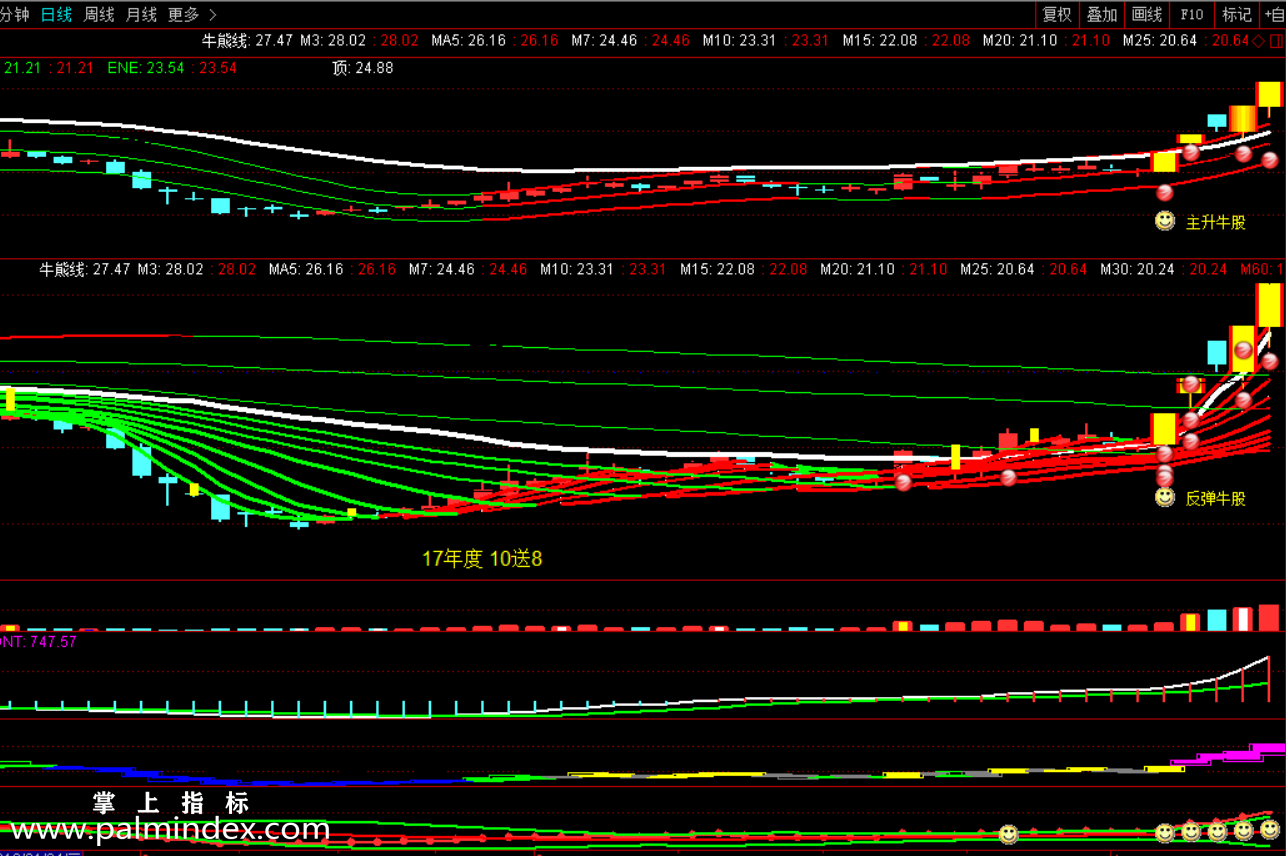Select the 日线 daily chart tab
The height and width of the screenshot is (856, 1286).
click(x=56, y=14)
